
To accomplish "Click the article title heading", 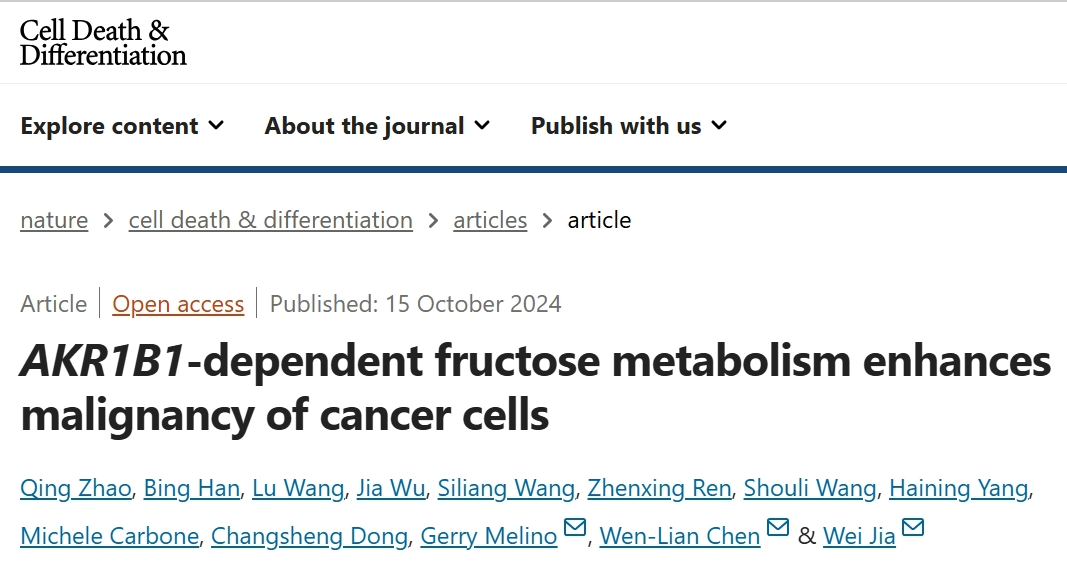I will point(536,388).
